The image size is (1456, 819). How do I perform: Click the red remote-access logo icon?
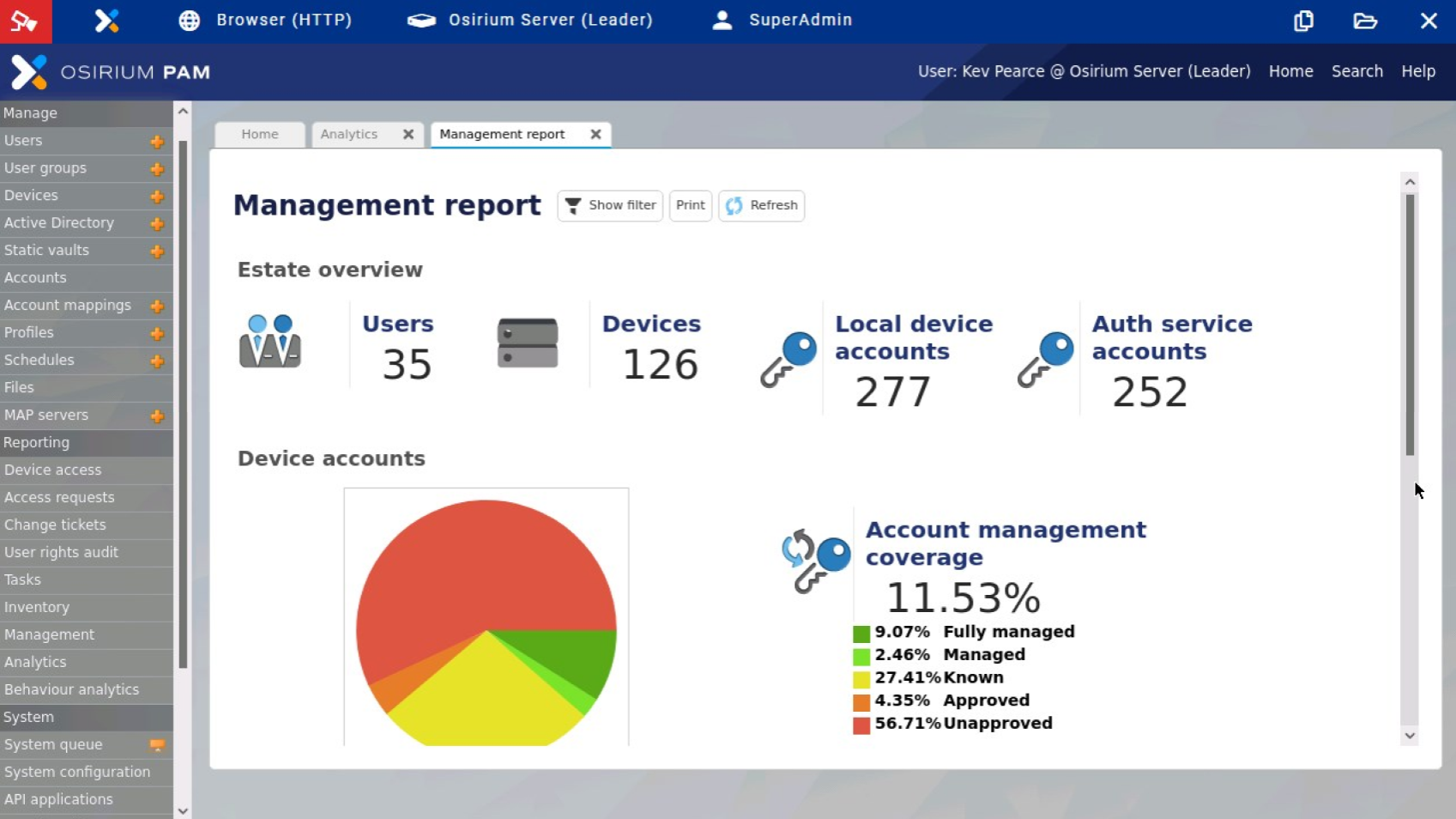point(26,21)
